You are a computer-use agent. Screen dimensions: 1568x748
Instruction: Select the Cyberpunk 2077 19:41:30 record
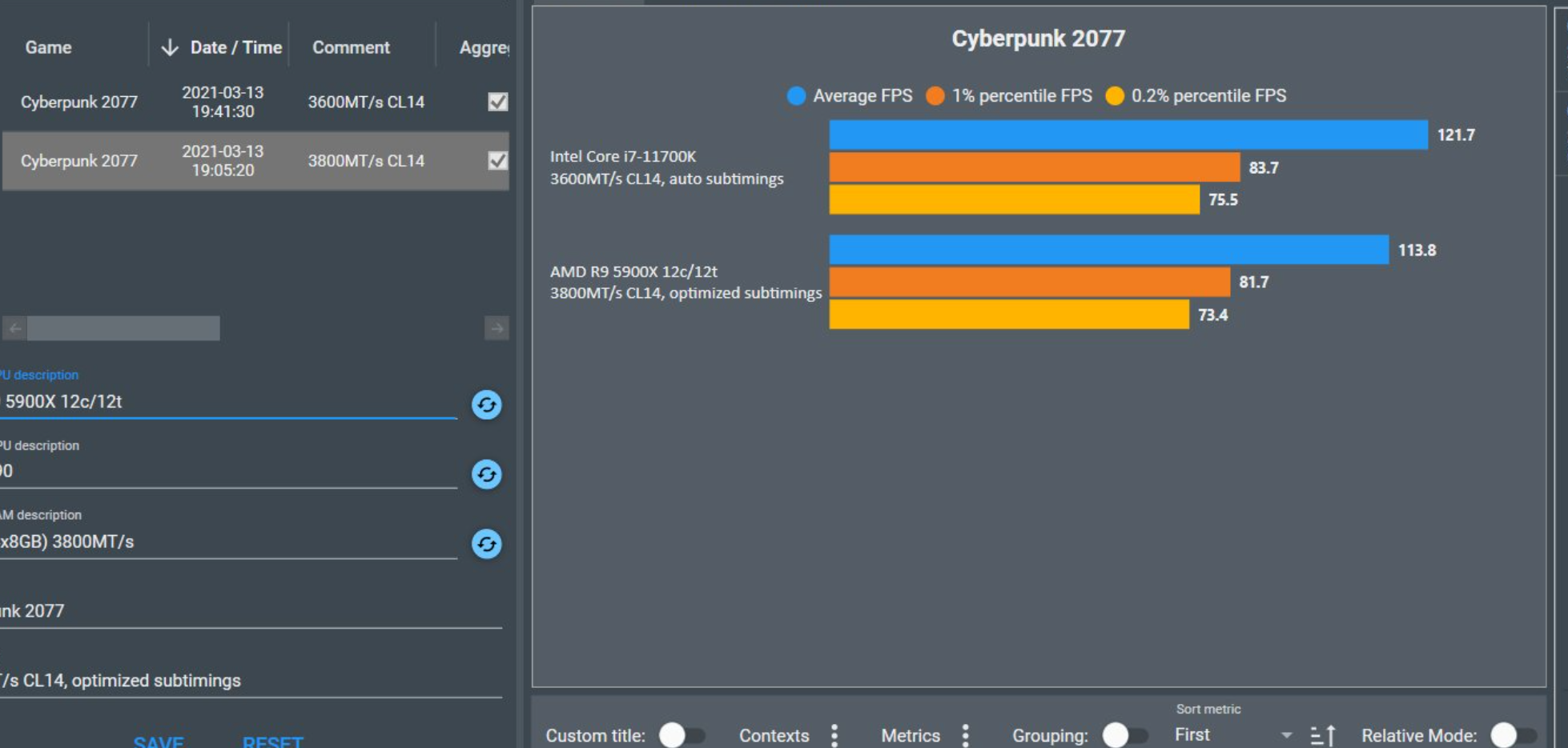pyautogui.click(x=255, y=102)
